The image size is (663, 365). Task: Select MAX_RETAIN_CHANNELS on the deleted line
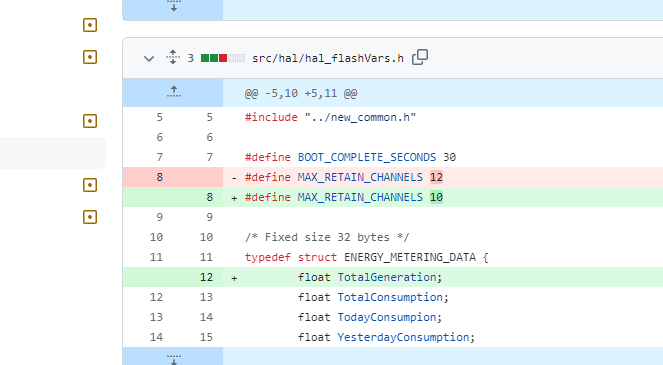point(360,177)
